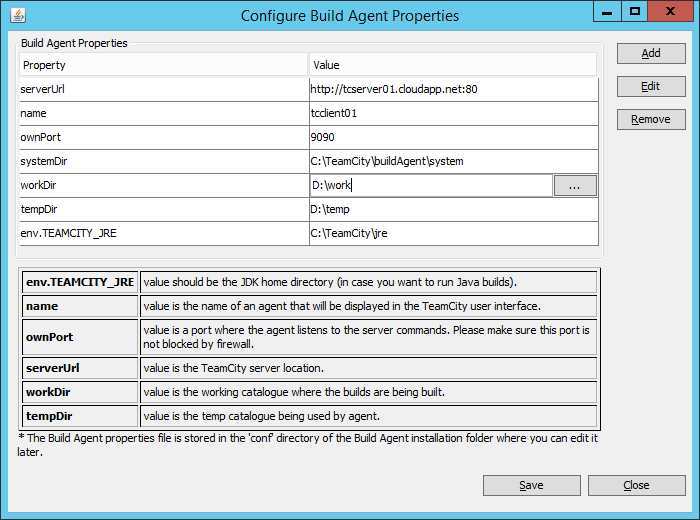Click the conf directory footnote text
This screenshot has height=520, width=700.
coord(308,445)
